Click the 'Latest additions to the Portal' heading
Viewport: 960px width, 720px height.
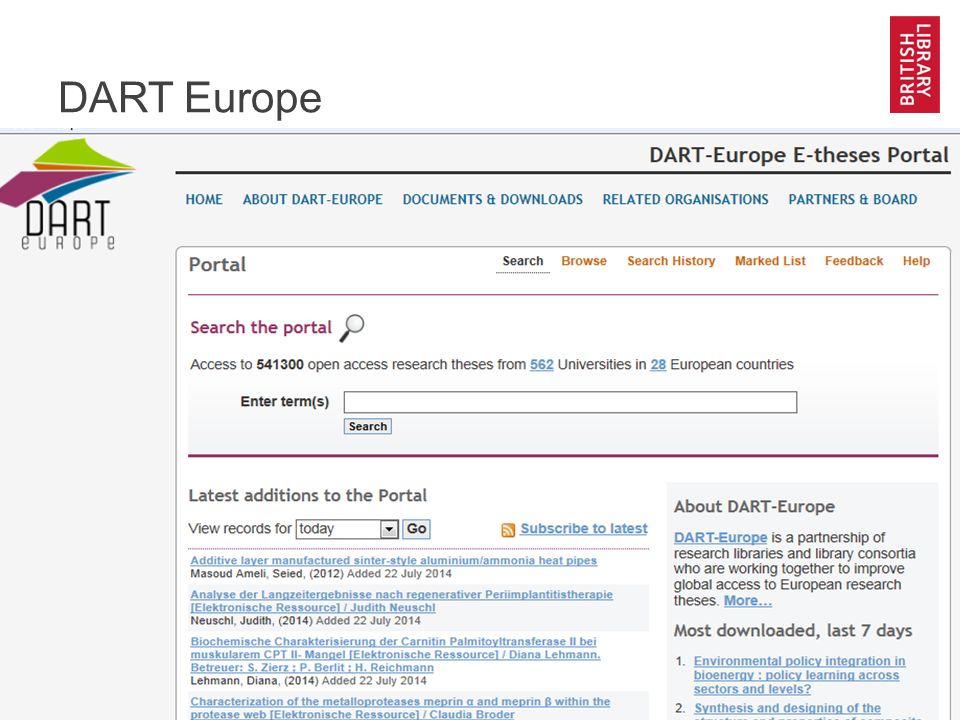(307, 495)
